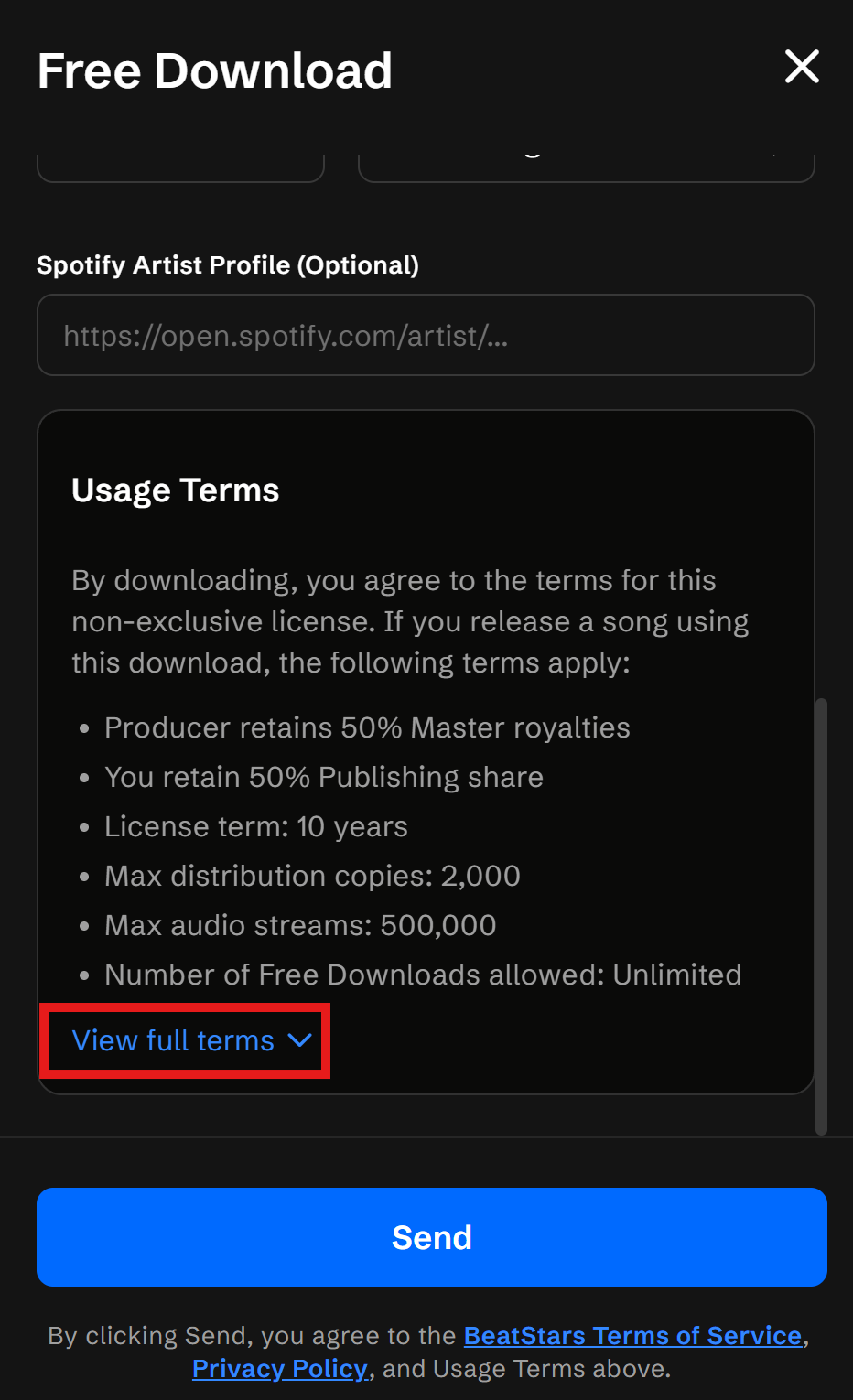Open BeatStars Terms of Service link
Viewport: 853px width, 1400px height.
632,1336
